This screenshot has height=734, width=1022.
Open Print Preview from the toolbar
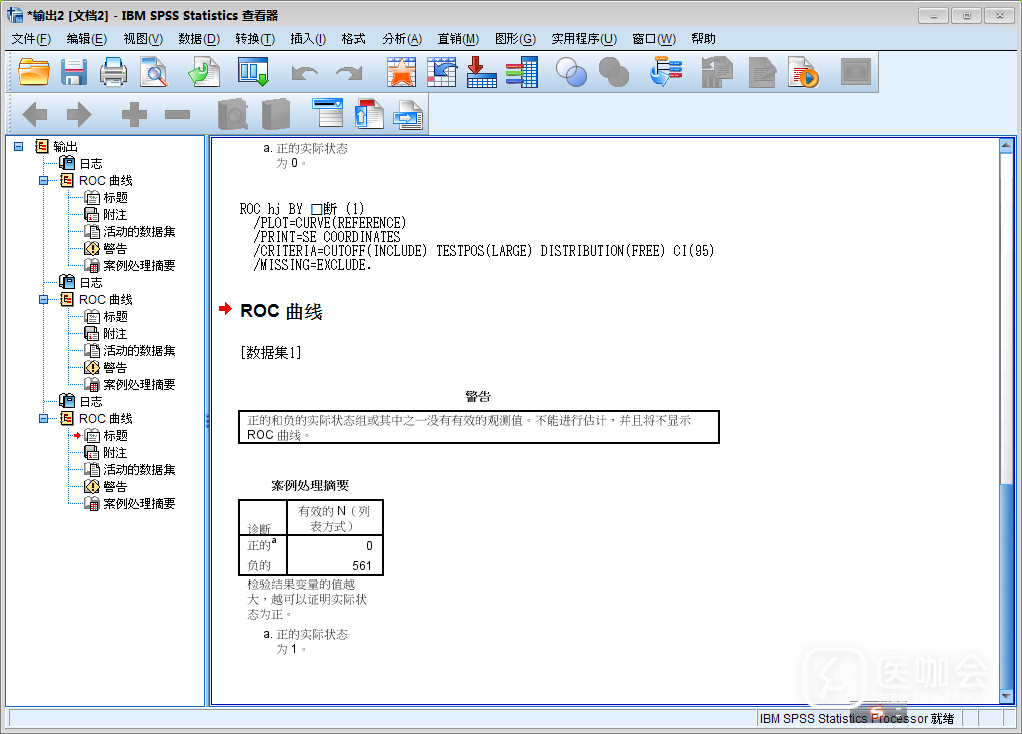(x=154, y=72)
